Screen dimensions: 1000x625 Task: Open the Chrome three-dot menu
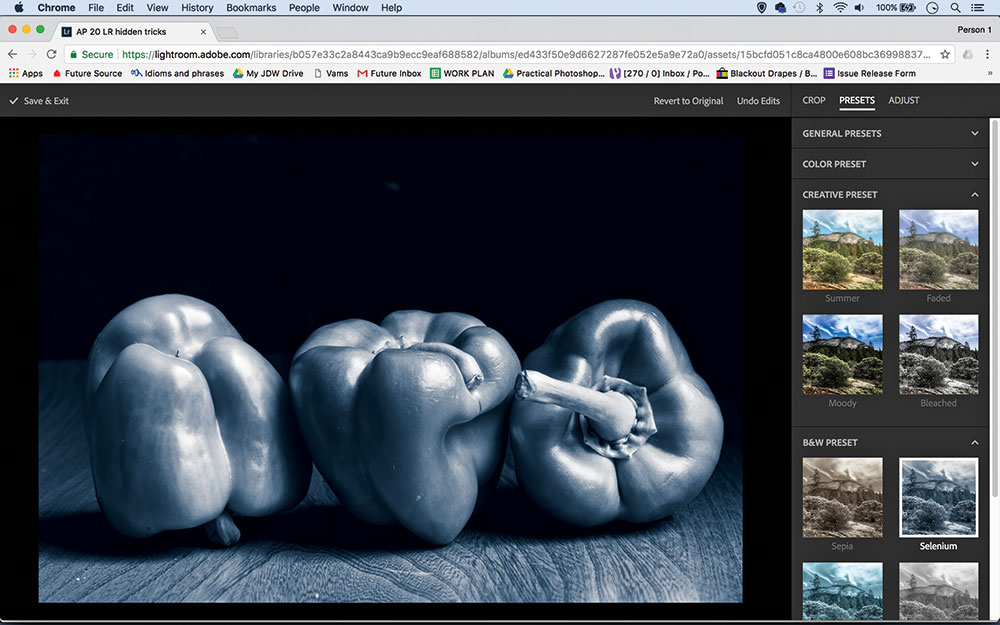point(987,54)
